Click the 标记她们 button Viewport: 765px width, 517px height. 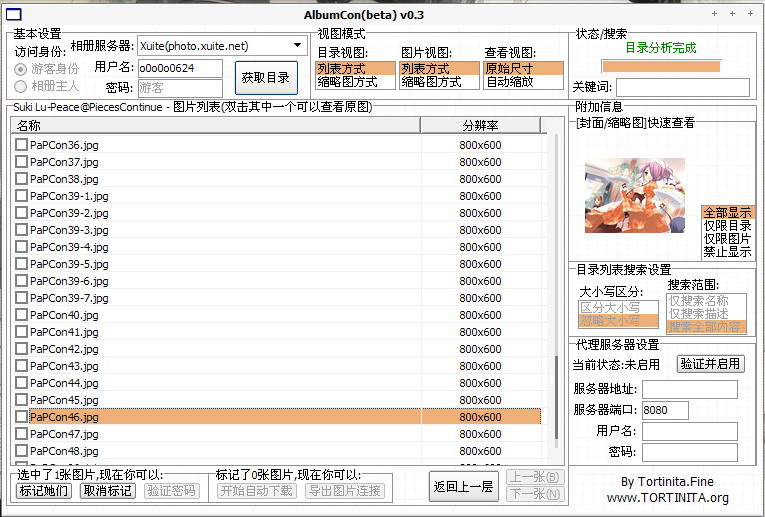point(44,491)
